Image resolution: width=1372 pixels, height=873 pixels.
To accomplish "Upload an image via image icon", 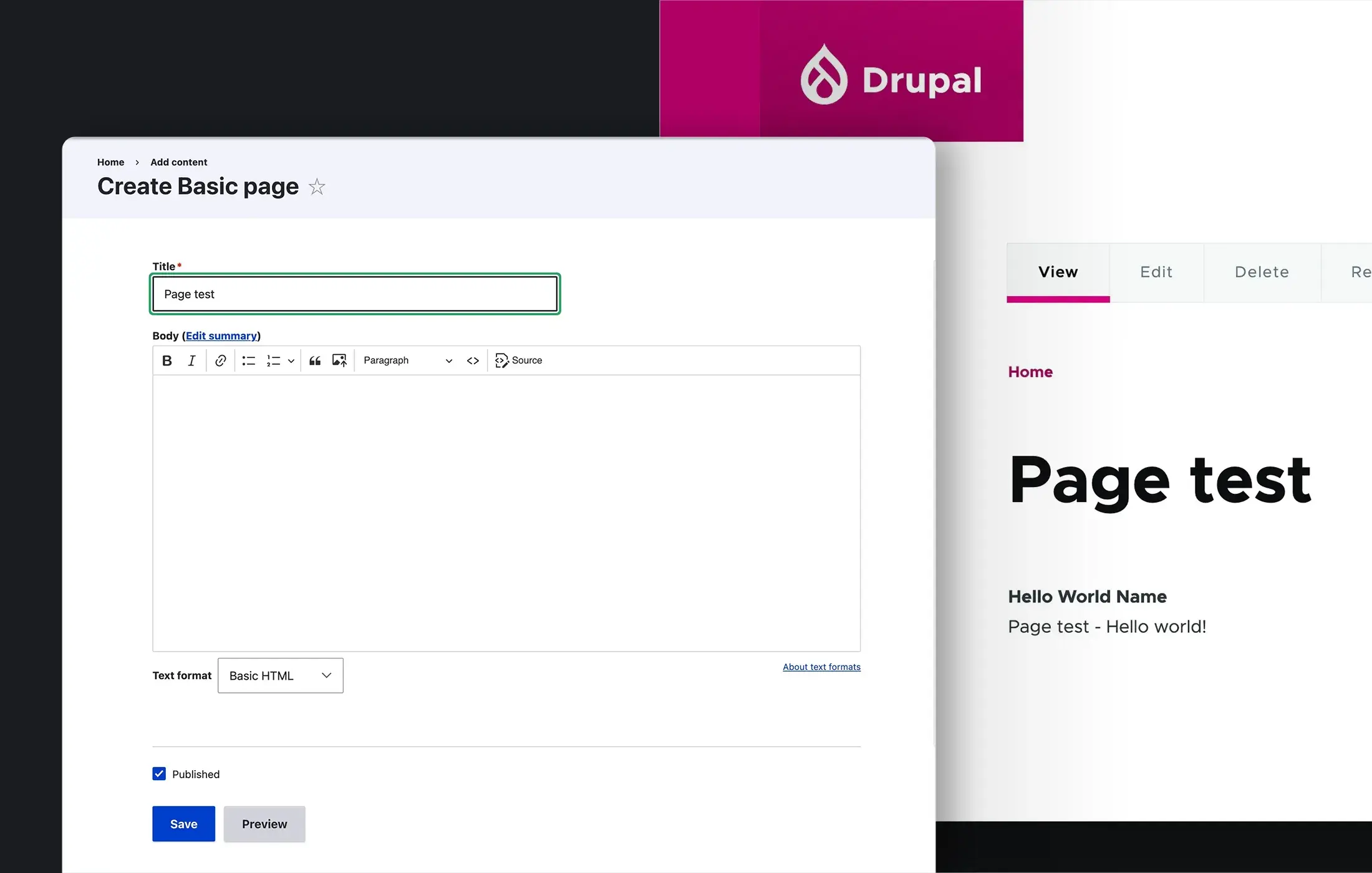I will (339, 360).
